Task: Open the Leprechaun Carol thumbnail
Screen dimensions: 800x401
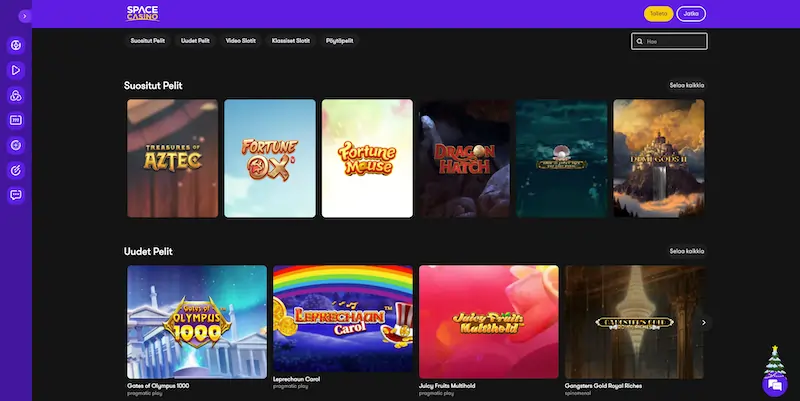Action: [343, 319]
